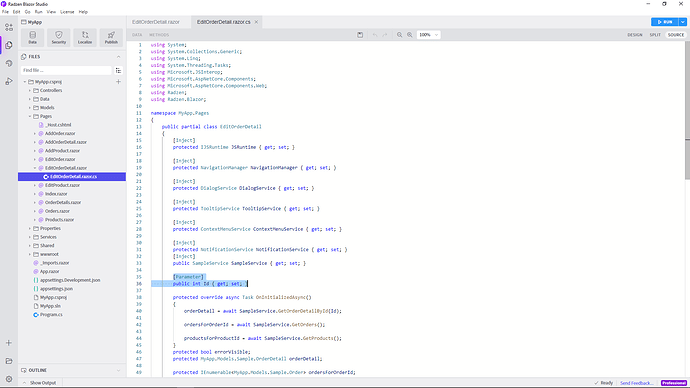The height and width of the screenshot is (388, 690).
Task: Click the Publish rocket button
Action: coord(111,37)
